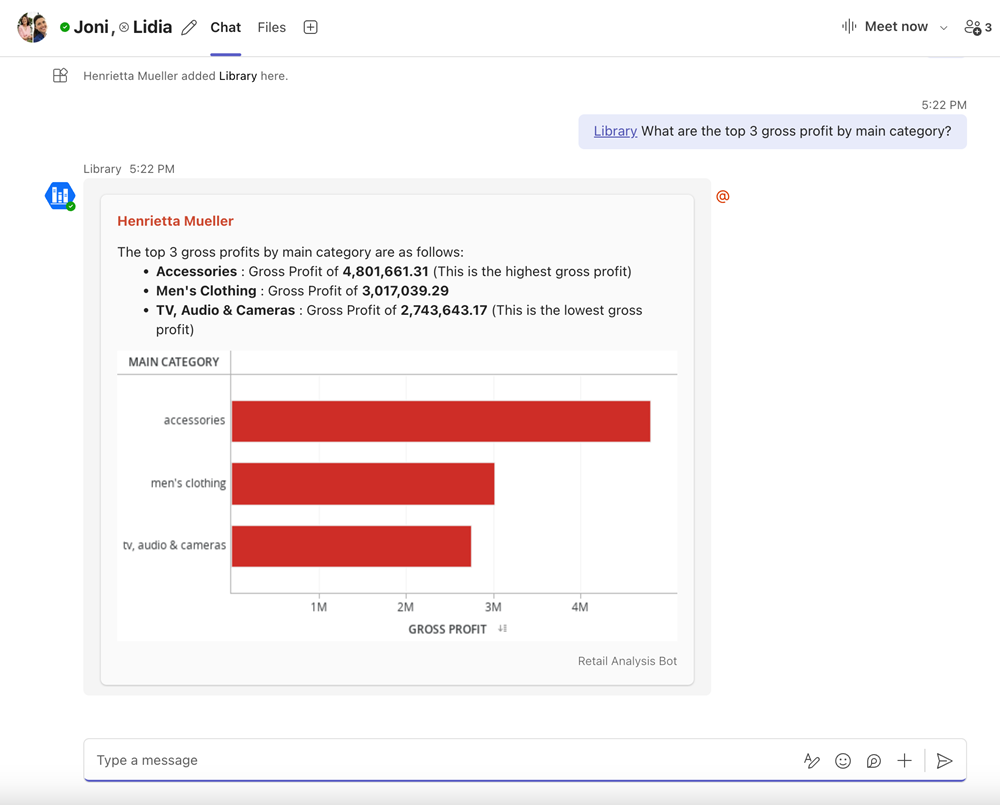Click the pencil icon to rename chat

point(189,28)
